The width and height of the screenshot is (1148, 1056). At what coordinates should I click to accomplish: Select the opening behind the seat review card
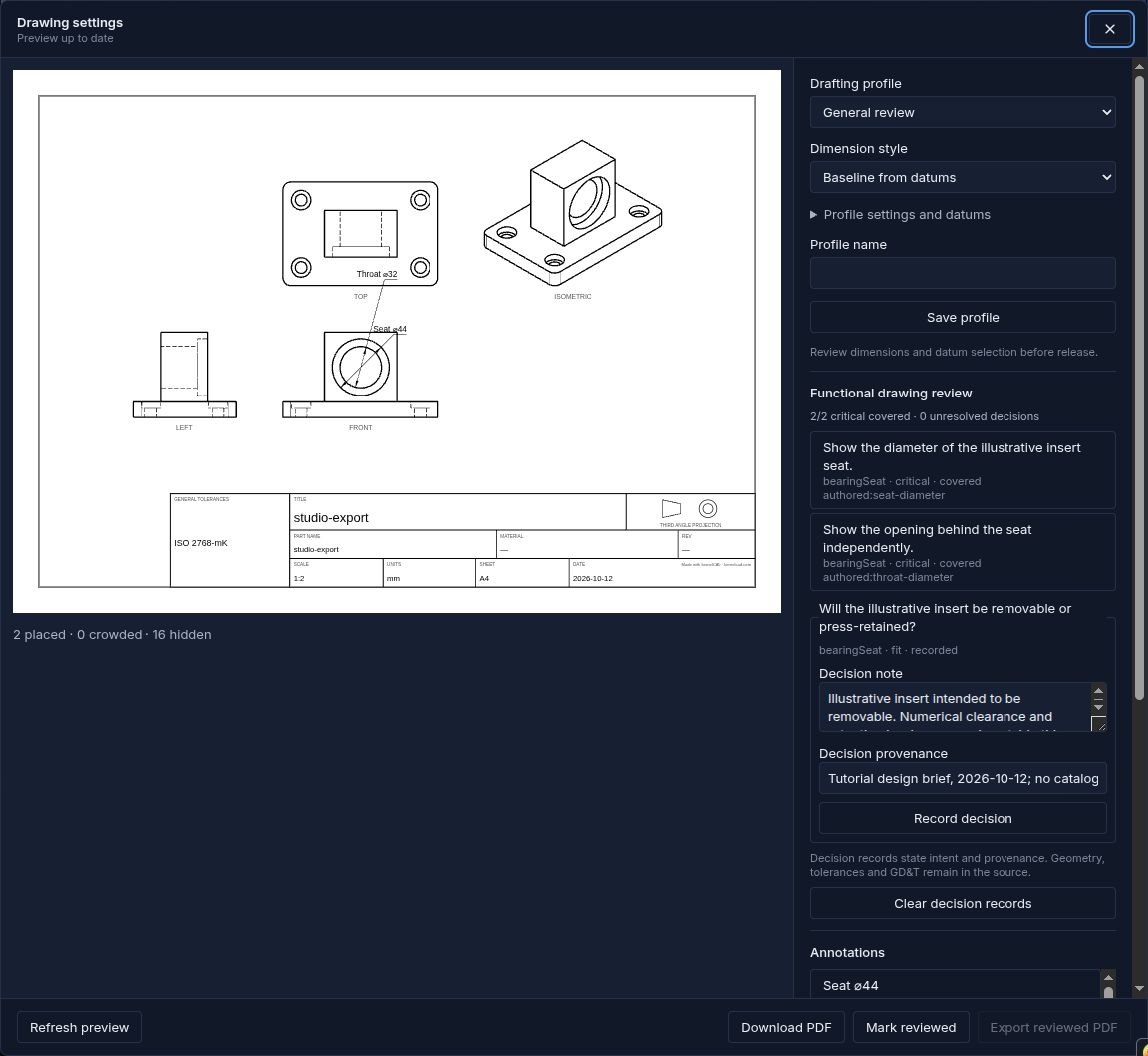(x=962, y=552)
